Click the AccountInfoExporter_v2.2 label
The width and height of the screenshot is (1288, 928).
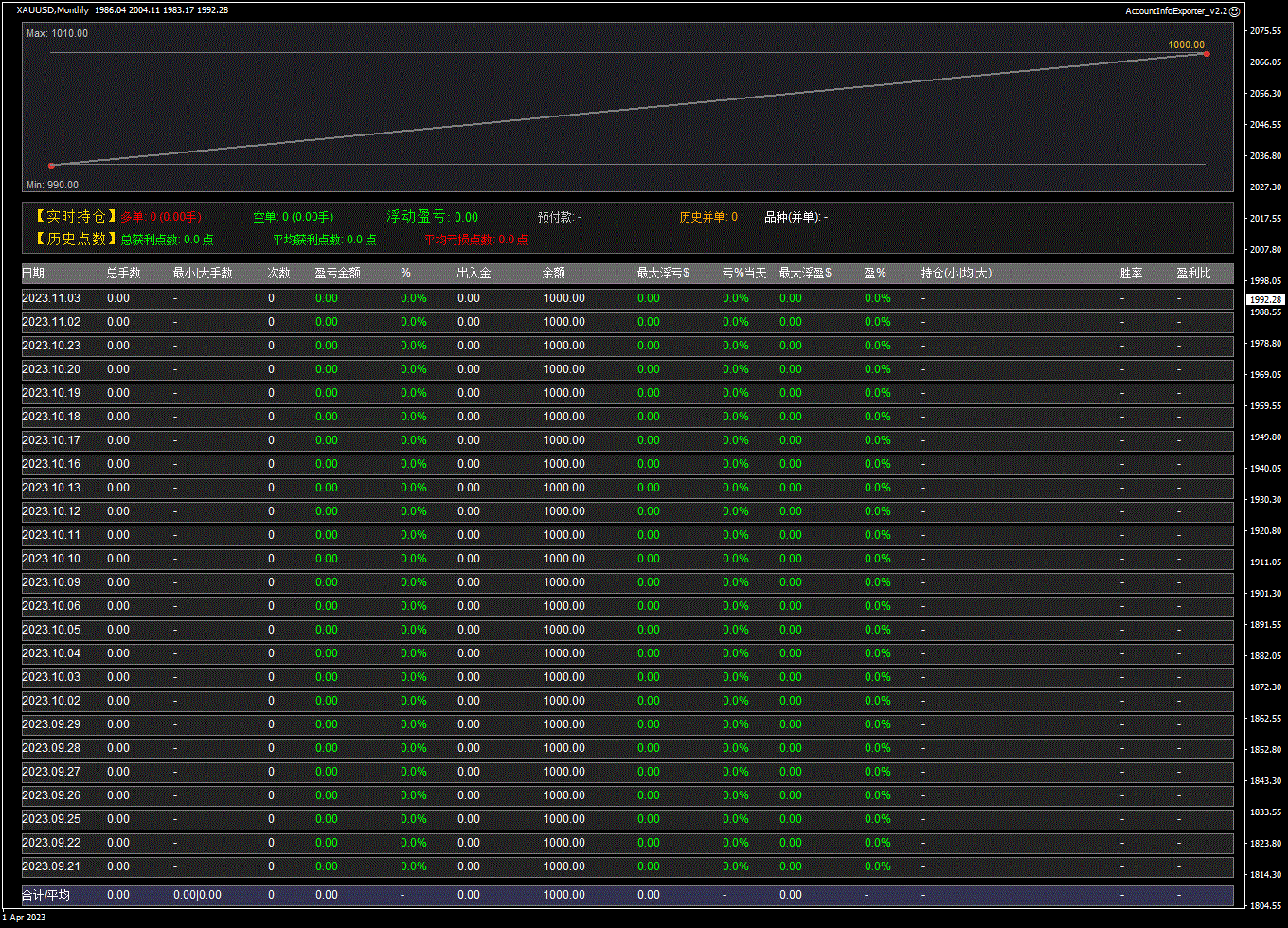coord(1175,11)
